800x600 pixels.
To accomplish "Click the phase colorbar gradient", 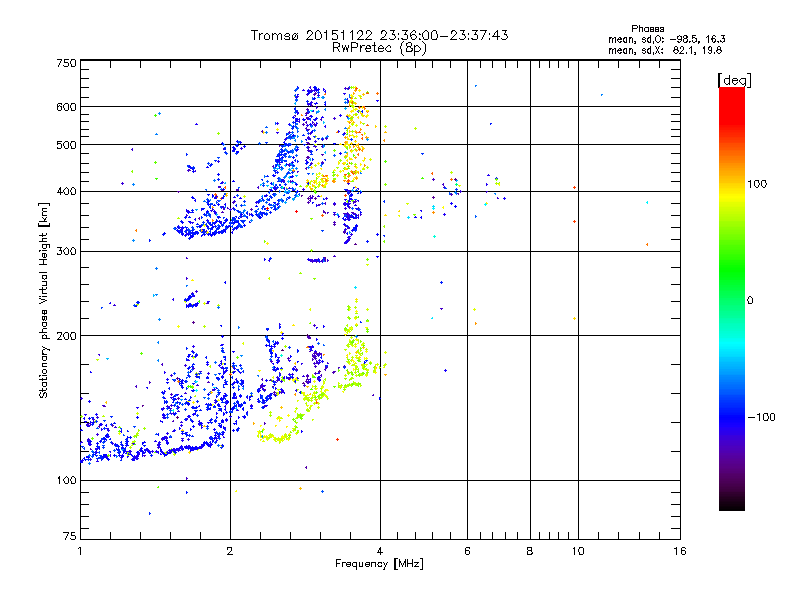I will (x=732, y=299).
